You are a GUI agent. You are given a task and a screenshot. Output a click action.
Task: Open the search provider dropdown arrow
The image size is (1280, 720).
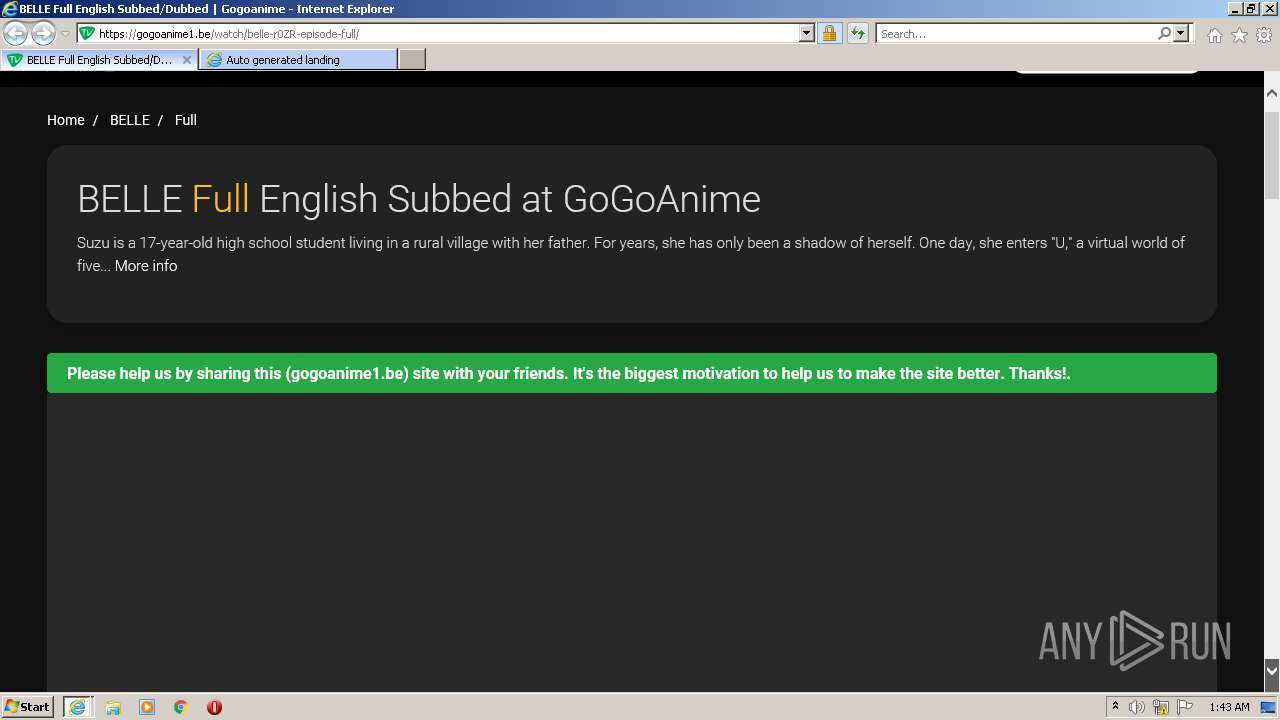coord(1181,33)
